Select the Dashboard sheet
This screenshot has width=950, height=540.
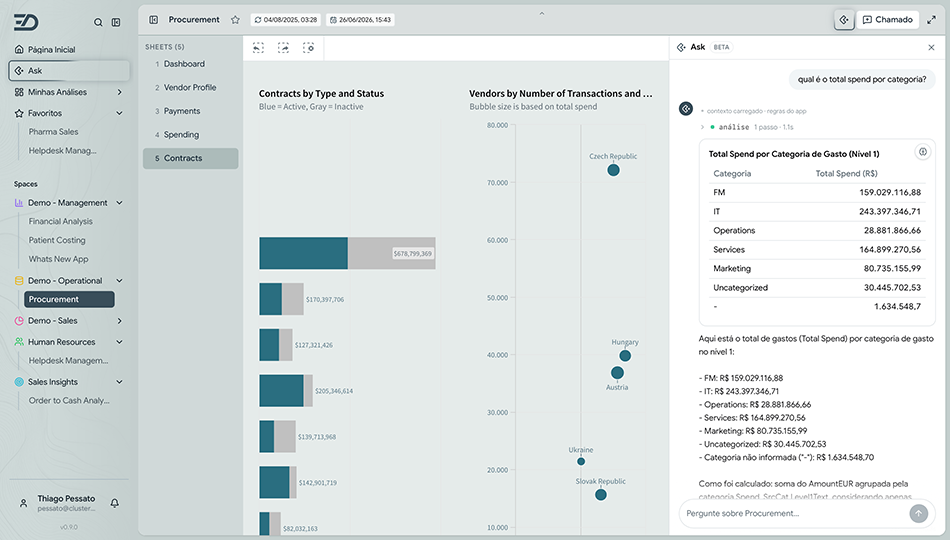coord(190,64)
